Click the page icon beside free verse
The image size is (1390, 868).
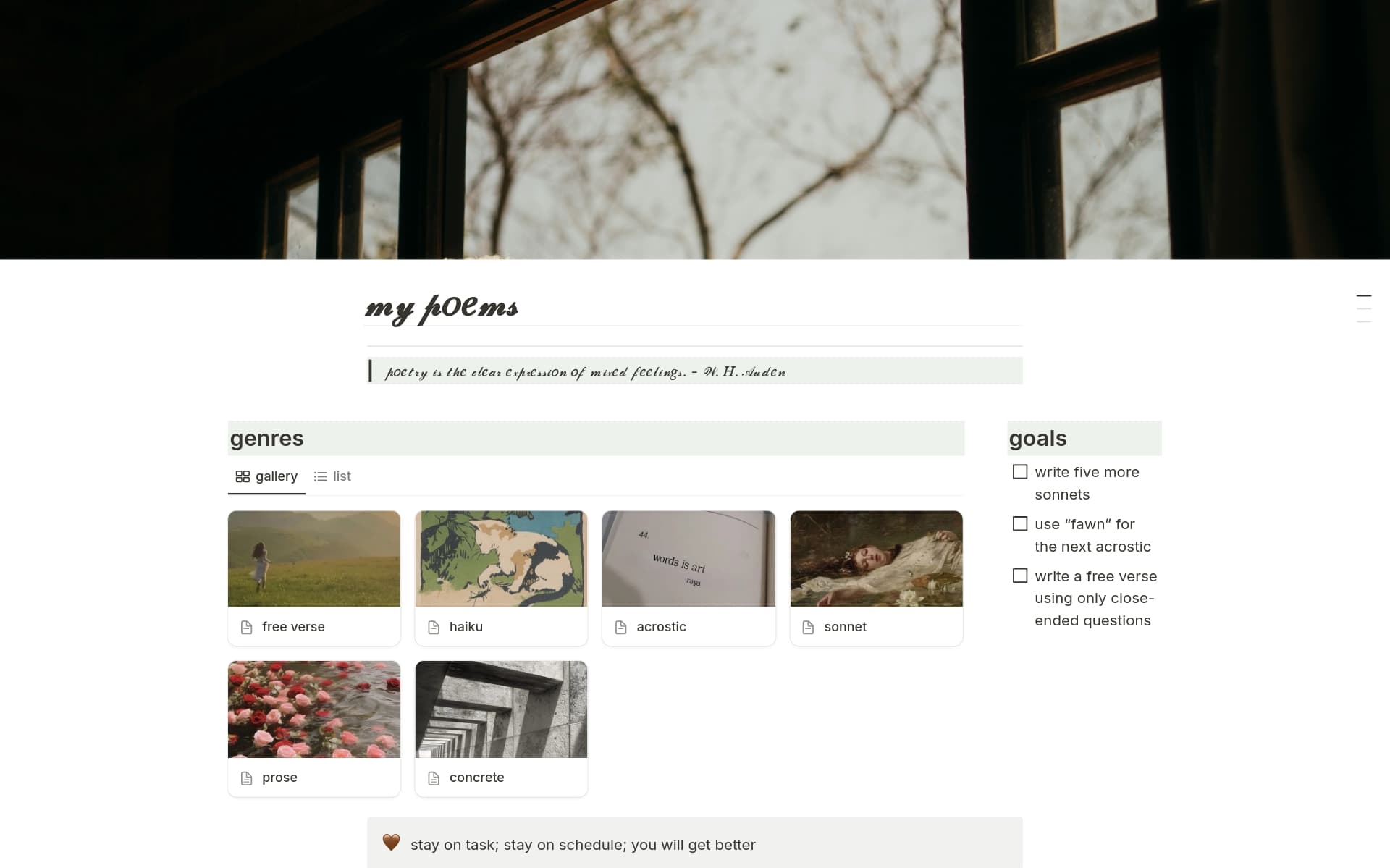tap(246, 627)
